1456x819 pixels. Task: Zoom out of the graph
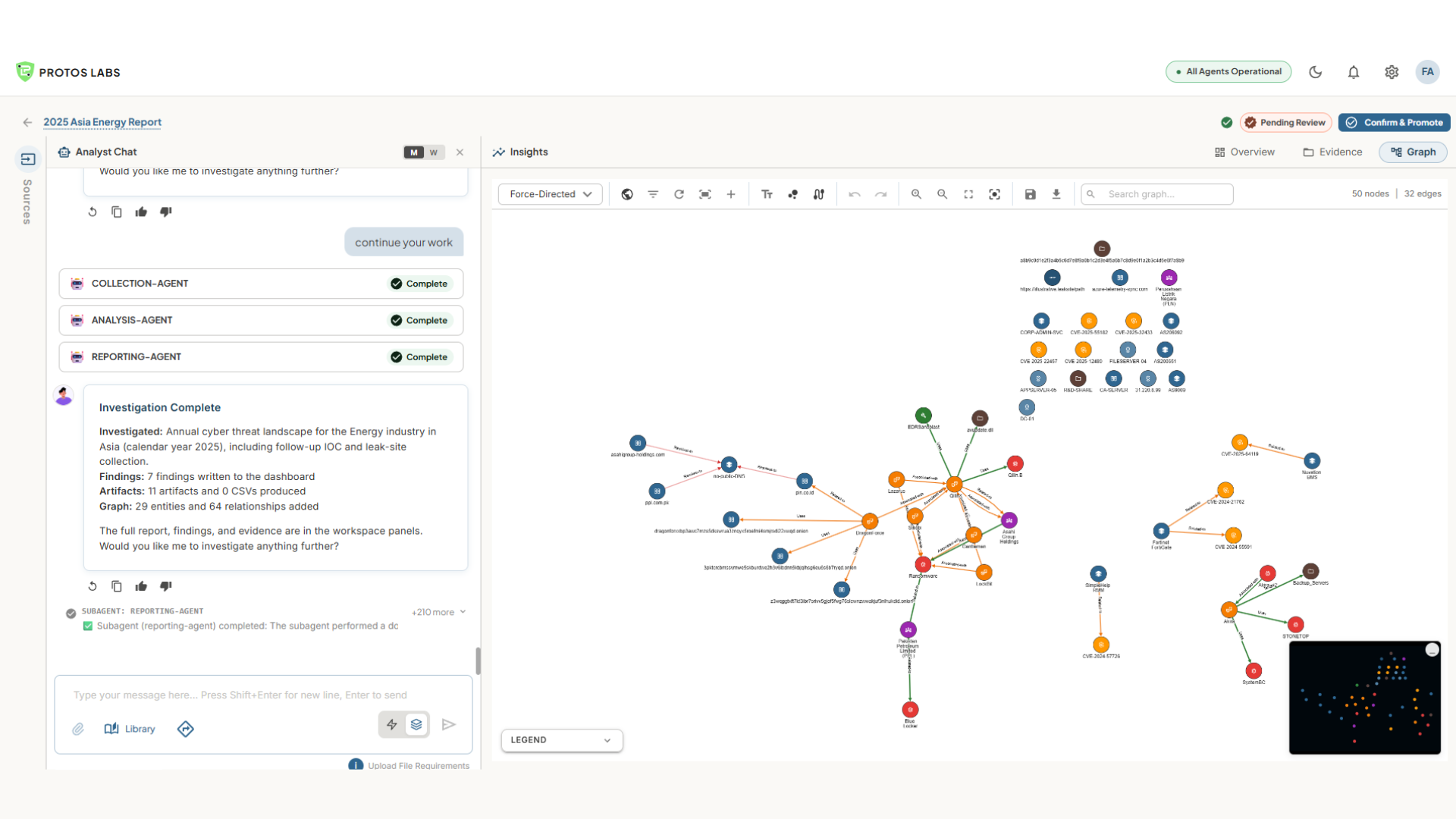pyautogui.click(x=943, y=194)
